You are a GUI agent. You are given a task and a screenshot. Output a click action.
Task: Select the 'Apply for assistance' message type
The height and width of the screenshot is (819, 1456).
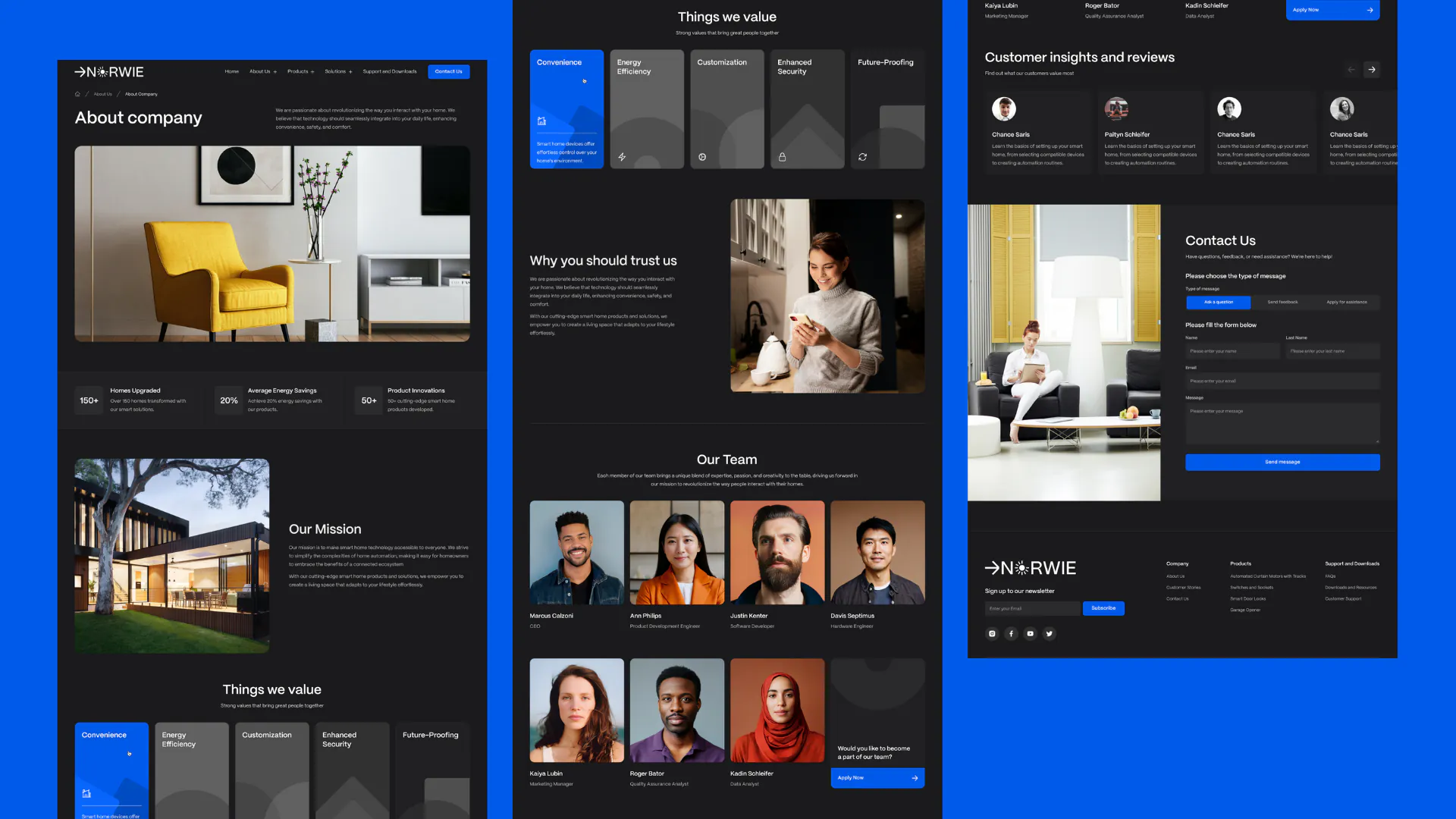pos(1347,302)
